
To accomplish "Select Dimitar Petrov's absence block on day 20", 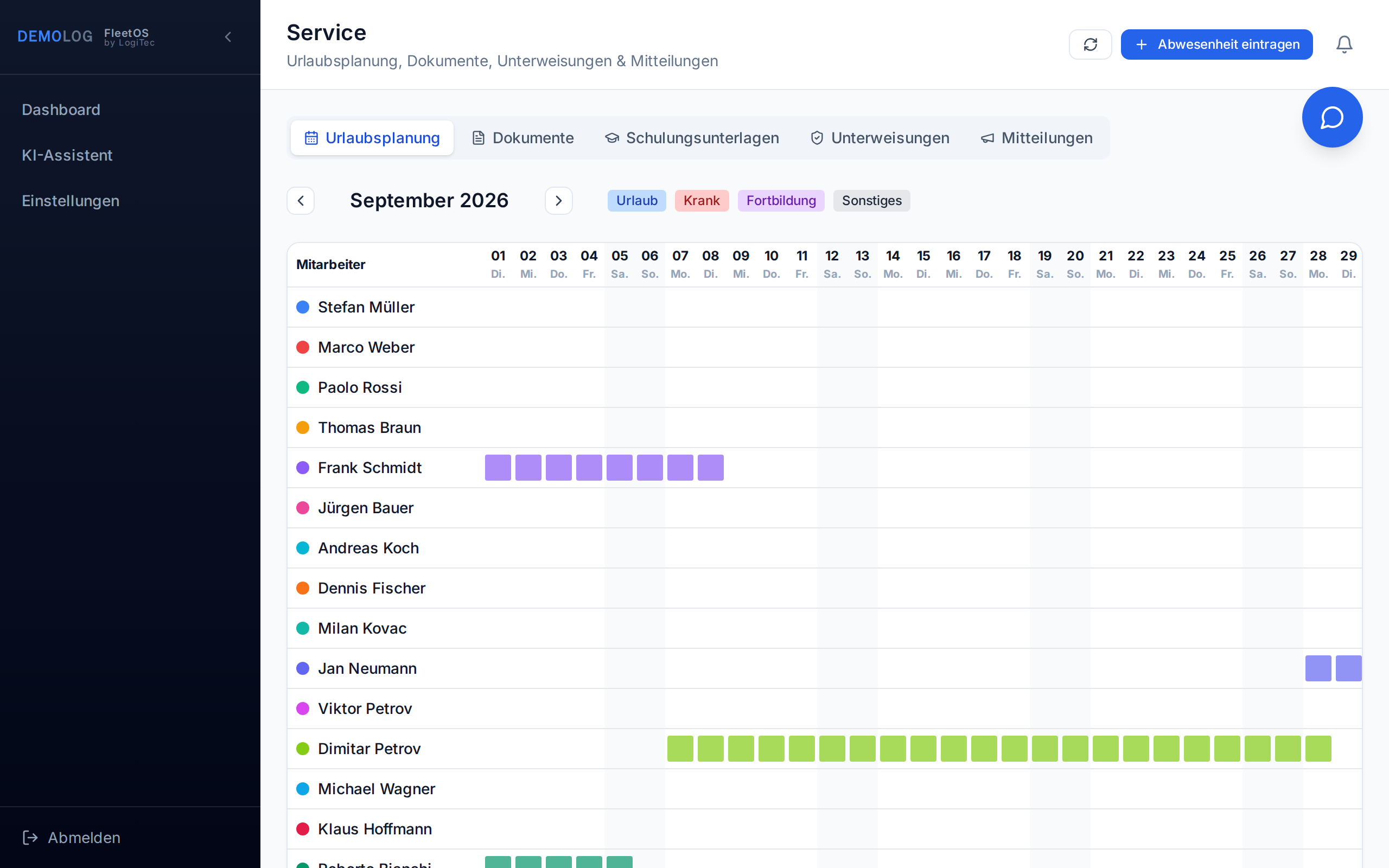I will (1075, 749).
